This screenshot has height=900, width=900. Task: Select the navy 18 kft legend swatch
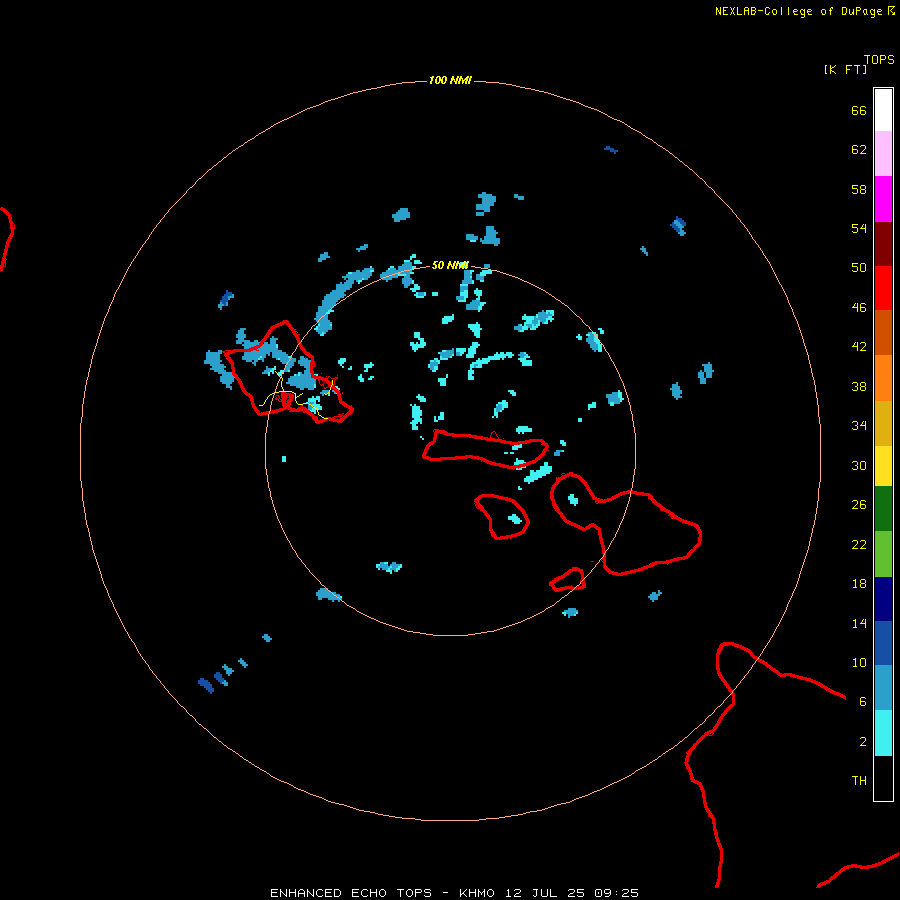pyautogui.click(x=883, y=599)
